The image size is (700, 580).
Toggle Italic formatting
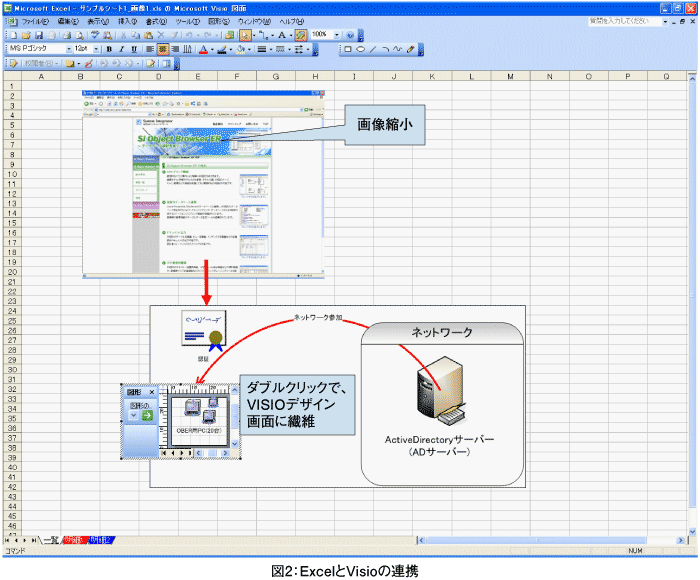point(121,50)
